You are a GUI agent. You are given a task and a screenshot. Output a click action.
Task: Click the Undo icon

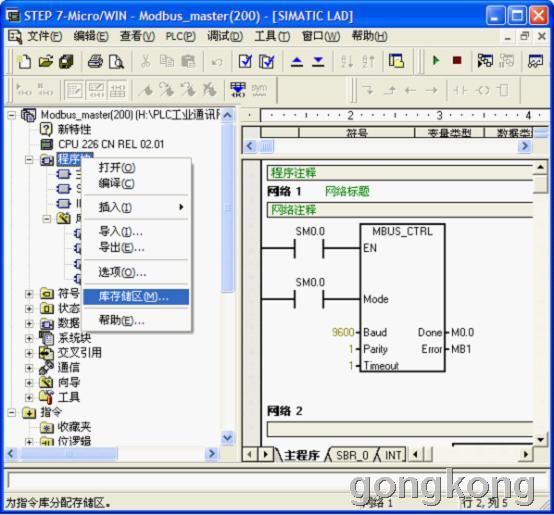(217, 62)
